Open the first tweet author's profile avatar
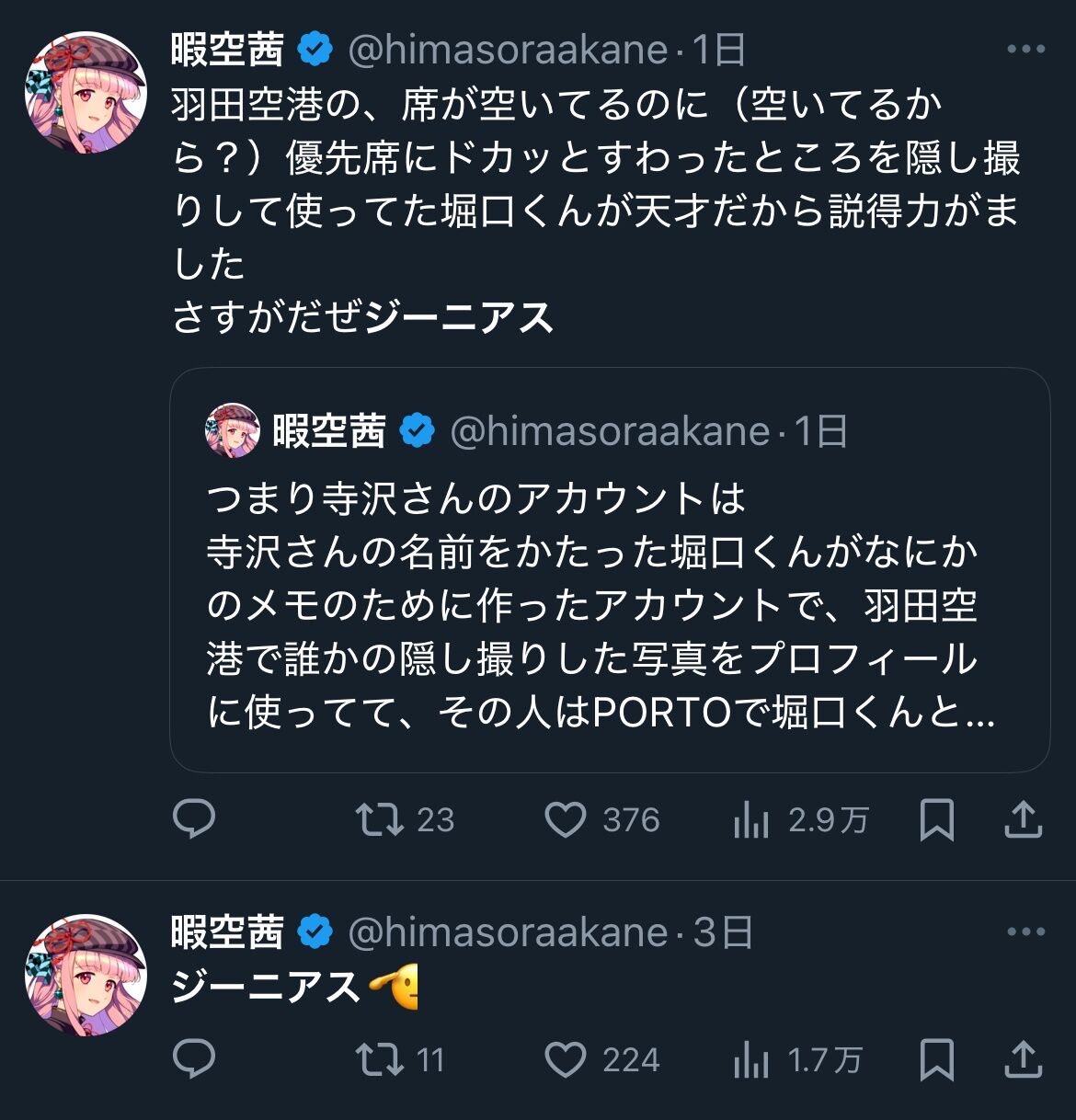This screenshot has height=1120, width=1076. pyautogui.click(x=86, y=92)
